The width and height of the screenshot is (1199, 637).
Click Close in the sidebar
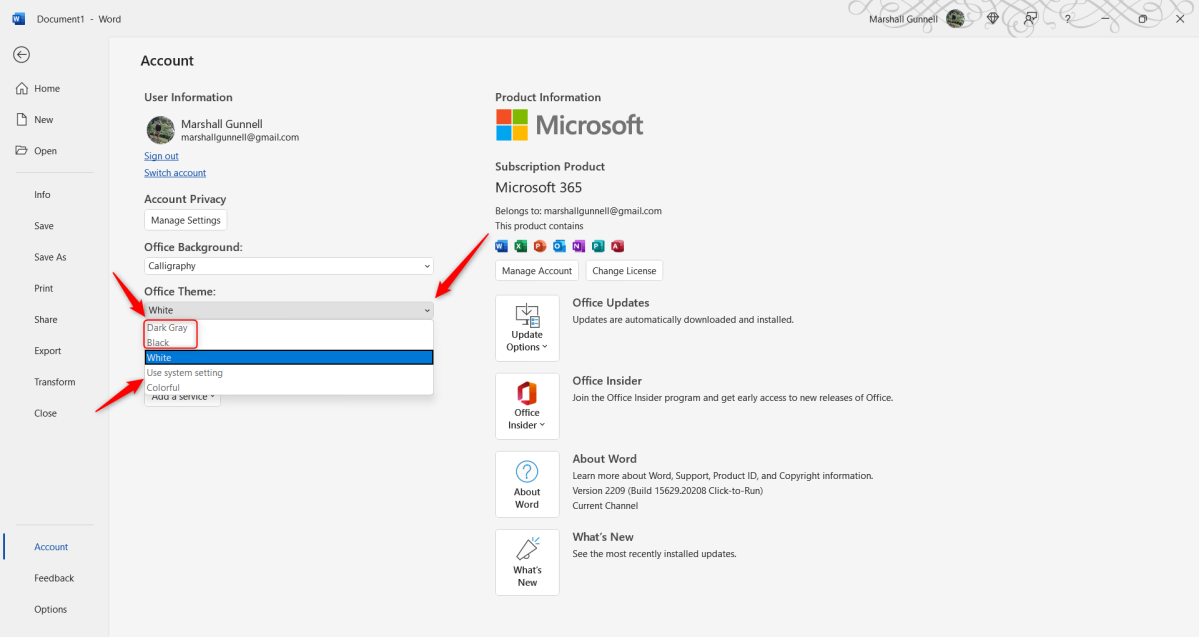[x=45, y=414]
